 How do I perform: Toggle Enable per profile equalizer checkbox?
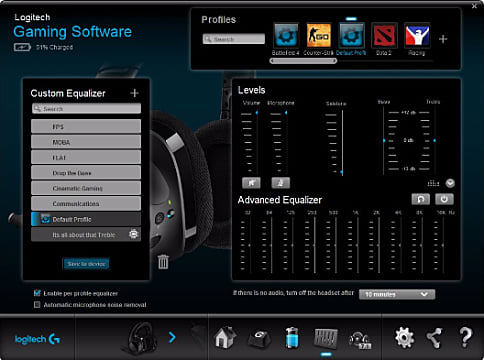click(37, 293)
